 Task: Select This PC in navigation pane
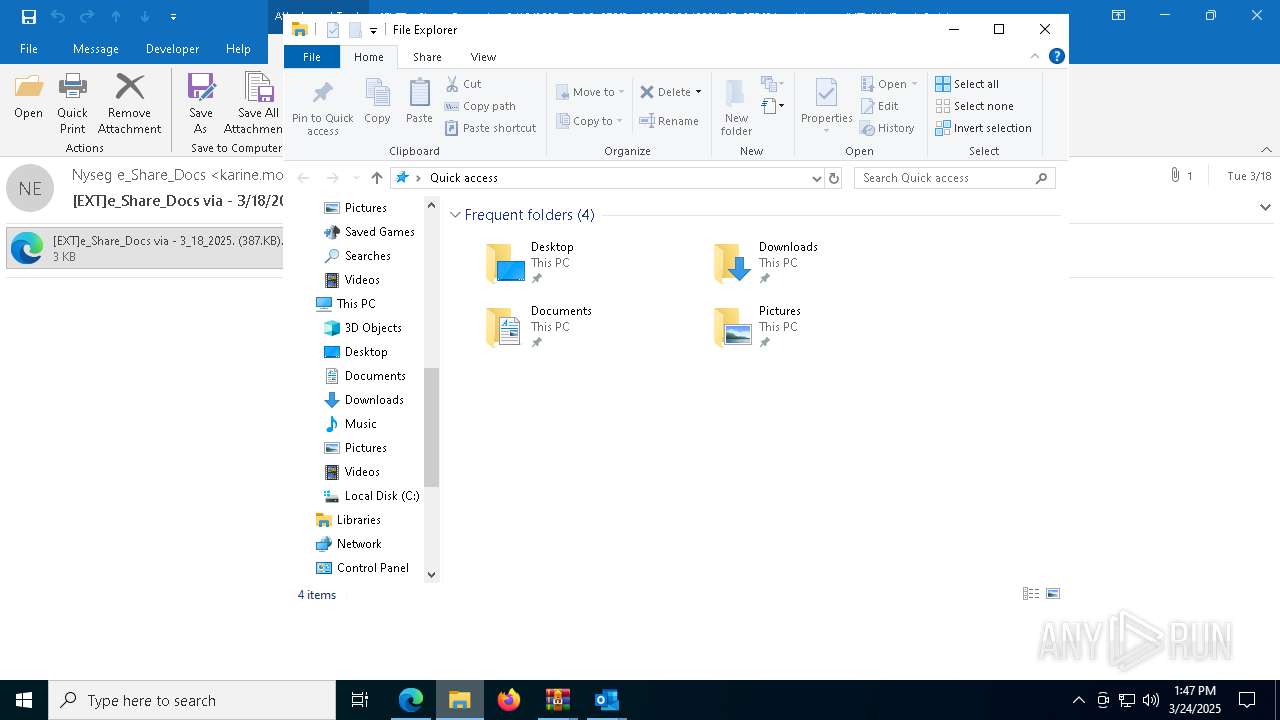(346, 304)
